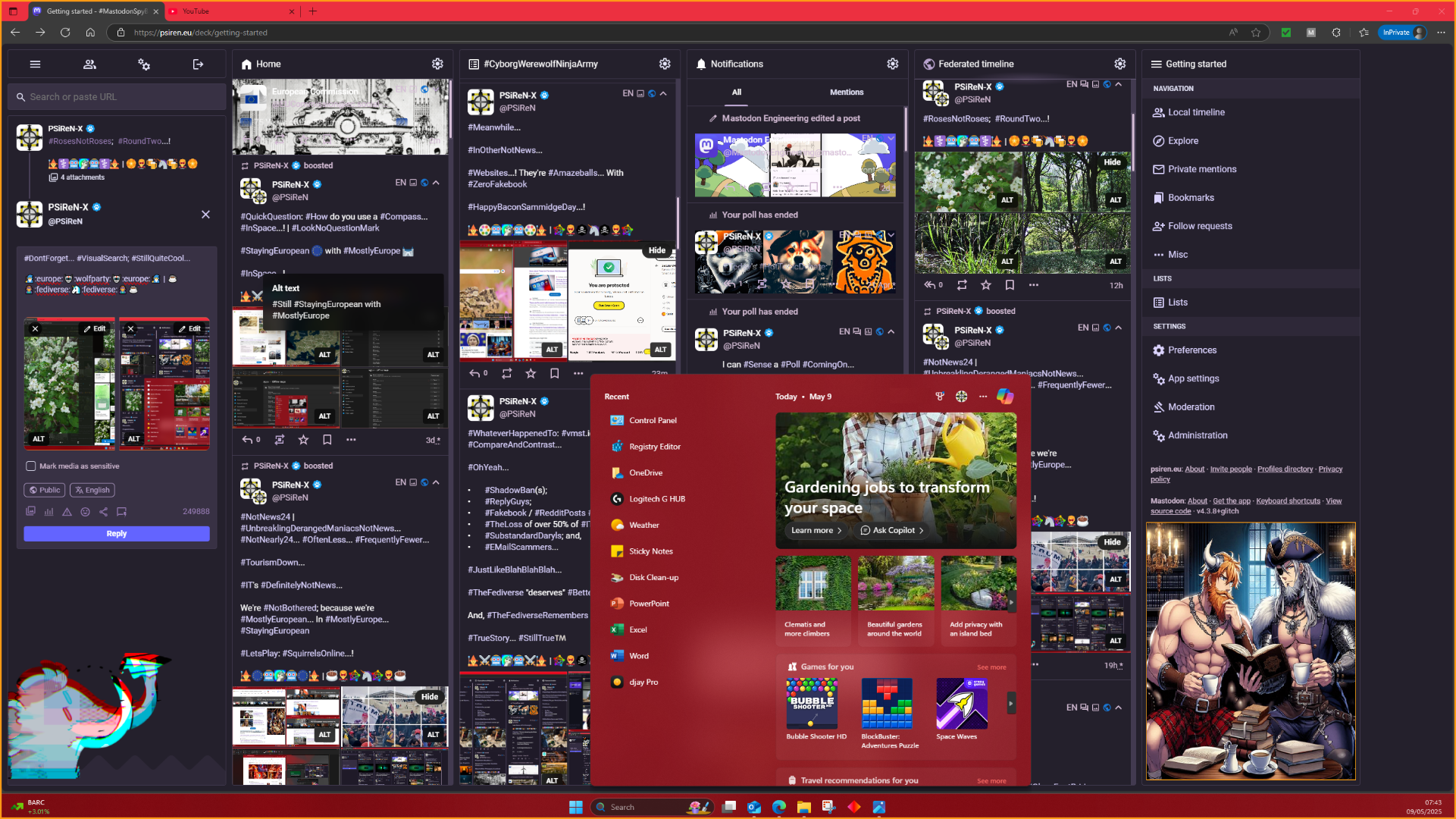Click the Windows Start button on taskbar

[576, 807]
